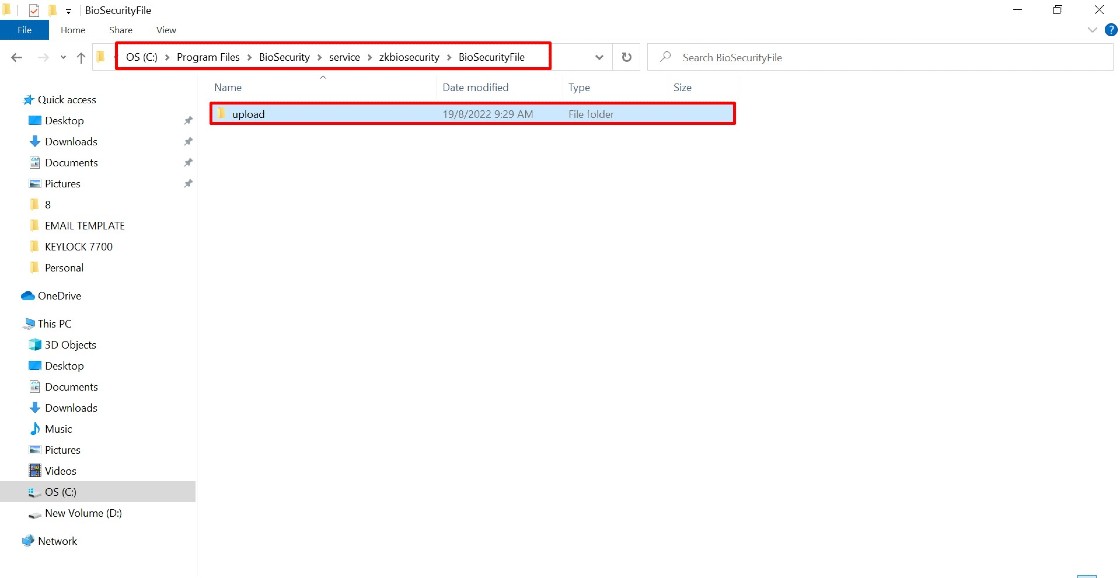Open the File menu tab

click(24, 30)
